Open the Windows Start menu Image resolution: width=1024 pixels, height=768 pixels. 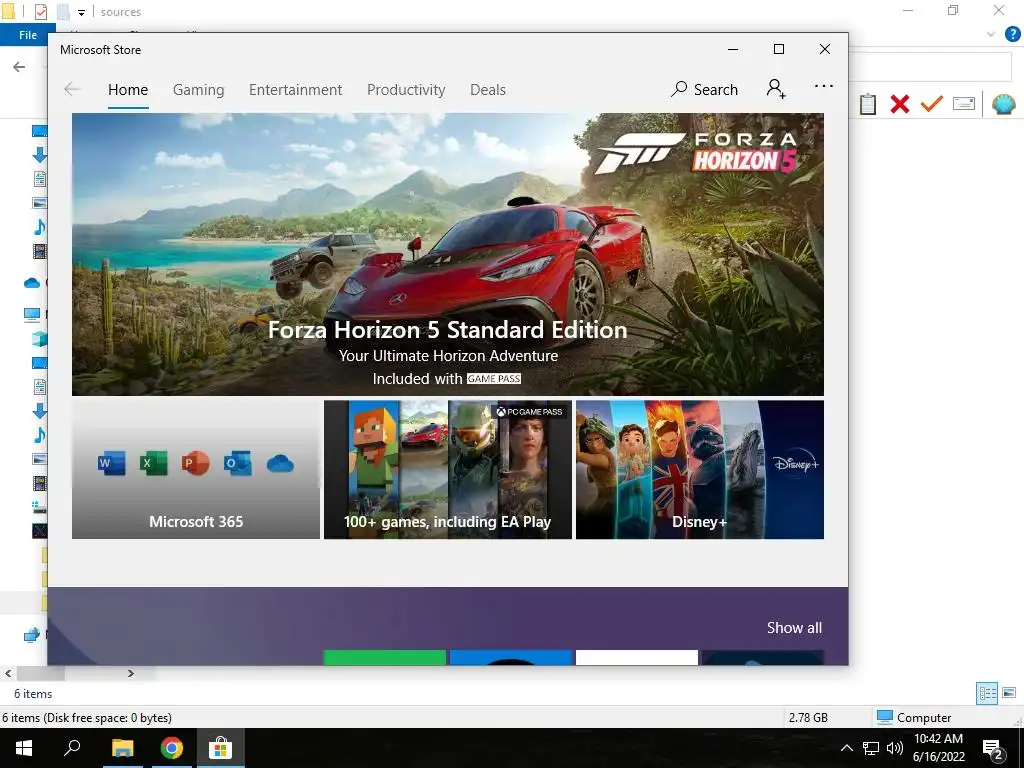[x=24, y=748]
